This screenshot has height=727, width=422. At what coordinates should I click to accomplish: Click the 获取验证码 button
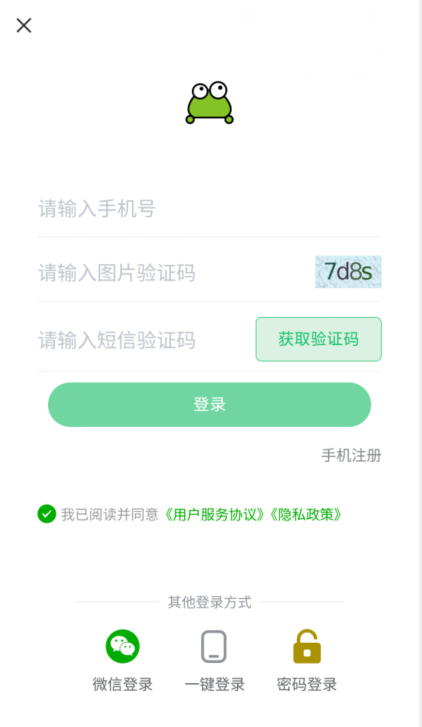[x=319, y=339]
